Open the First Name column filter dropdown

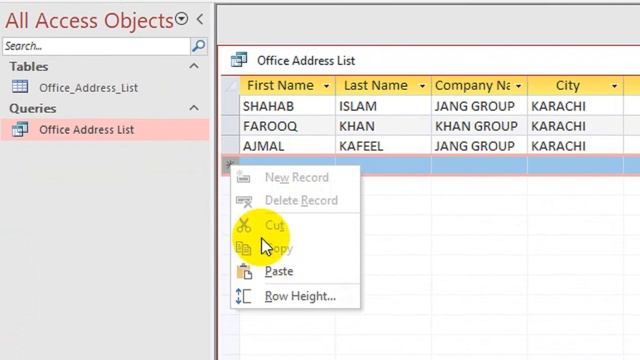click(x=326, y=86)
